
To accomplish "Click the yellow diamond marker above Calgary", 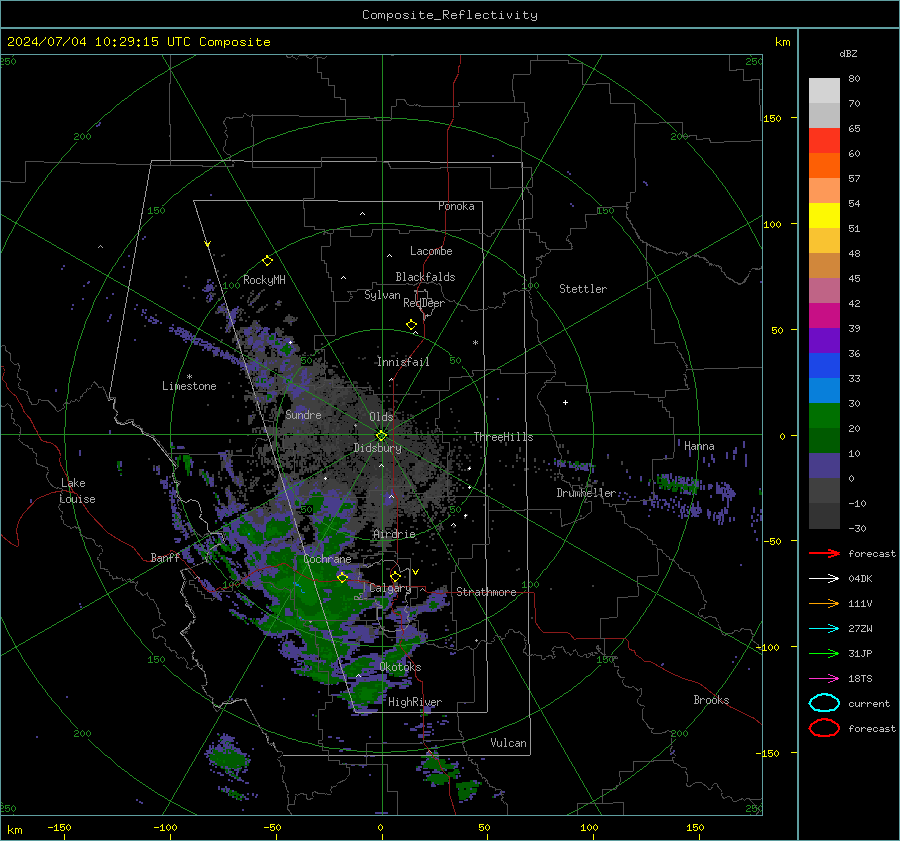I will pyautogui.click(x=395, y=576).
